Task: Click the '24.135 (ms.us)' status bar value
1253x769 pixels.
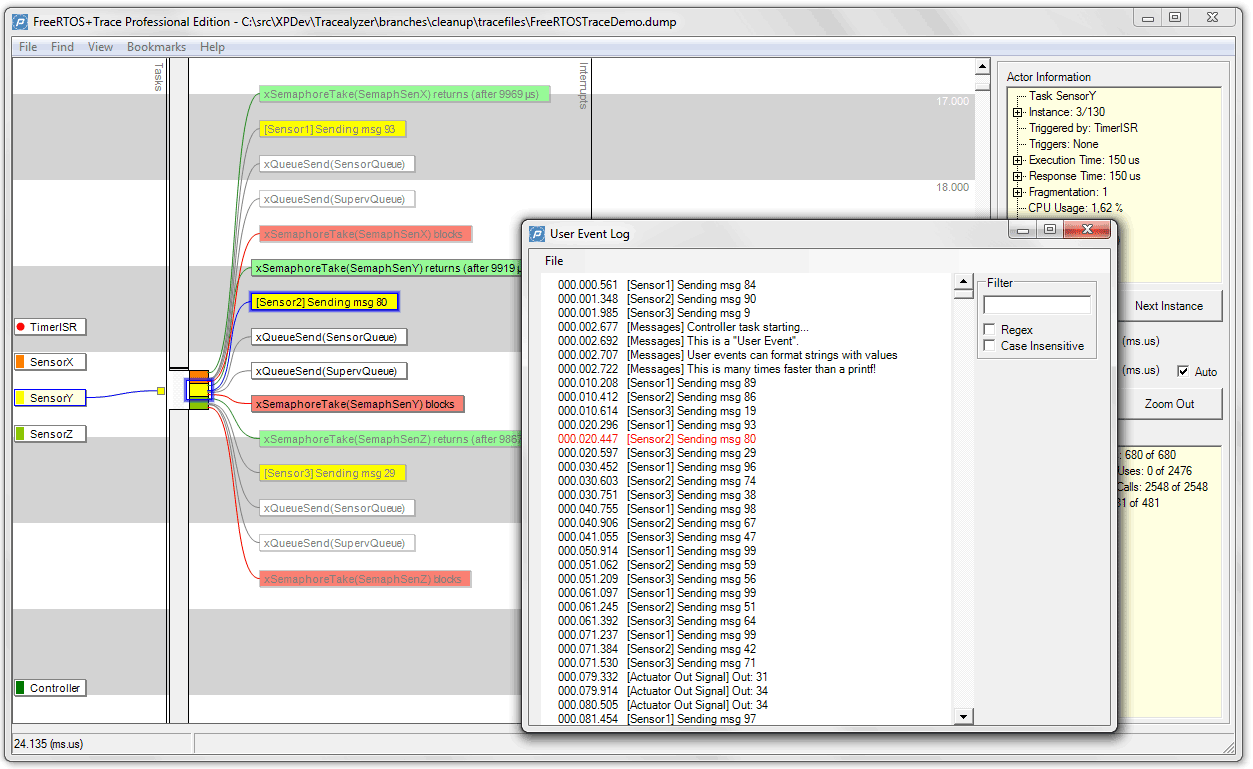Action: pos(48,744)
